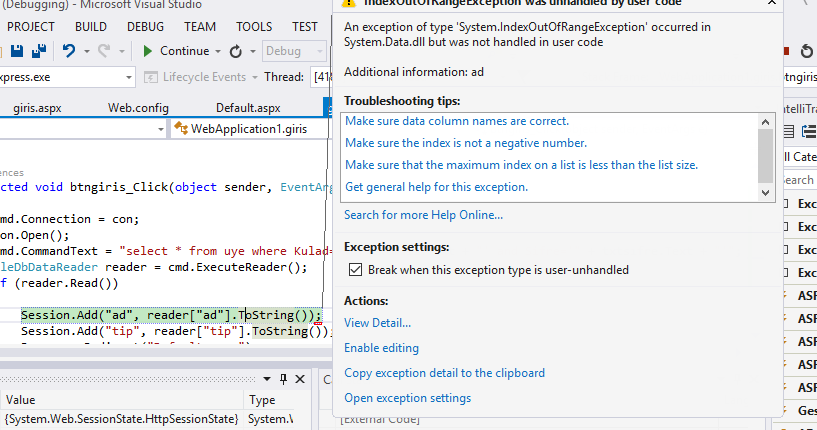Click the Save icon in the toolbar

pos(17,51)
